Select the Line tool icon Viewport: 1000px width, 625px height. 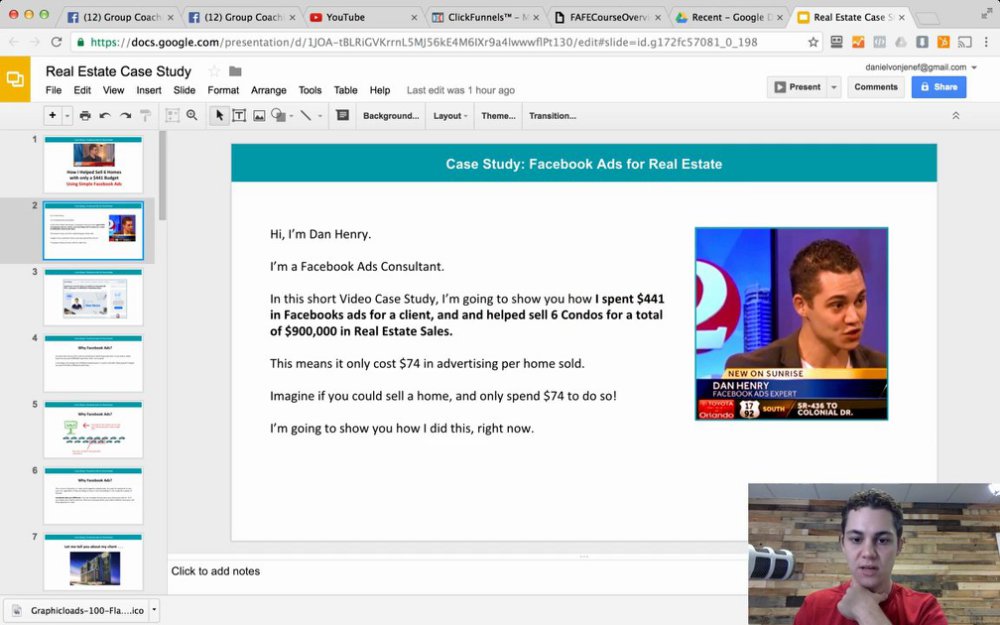306,115
